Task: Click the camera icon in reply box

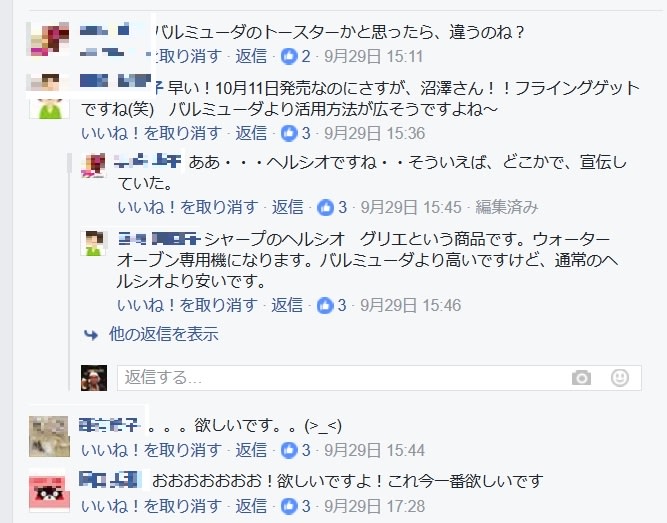Action: coord(581,377)
